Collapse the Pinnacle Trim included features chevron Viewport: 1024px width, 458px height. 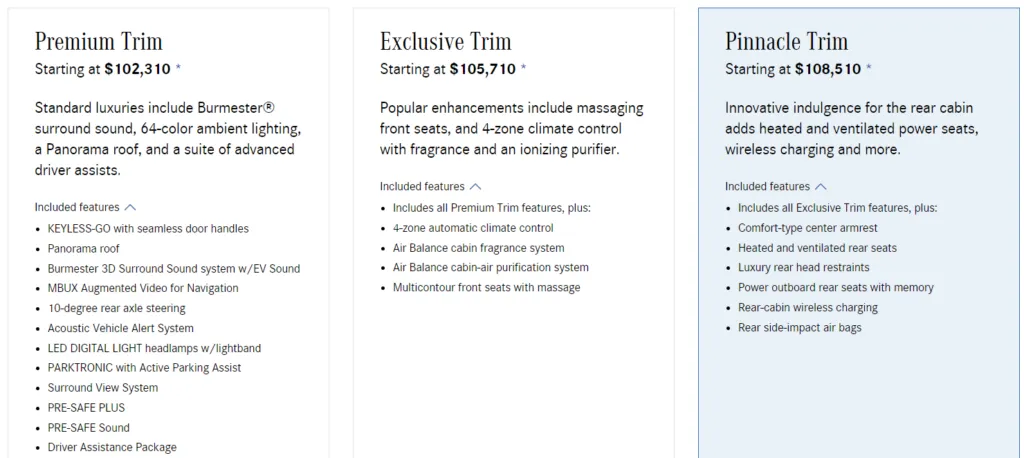click(821, 186)
